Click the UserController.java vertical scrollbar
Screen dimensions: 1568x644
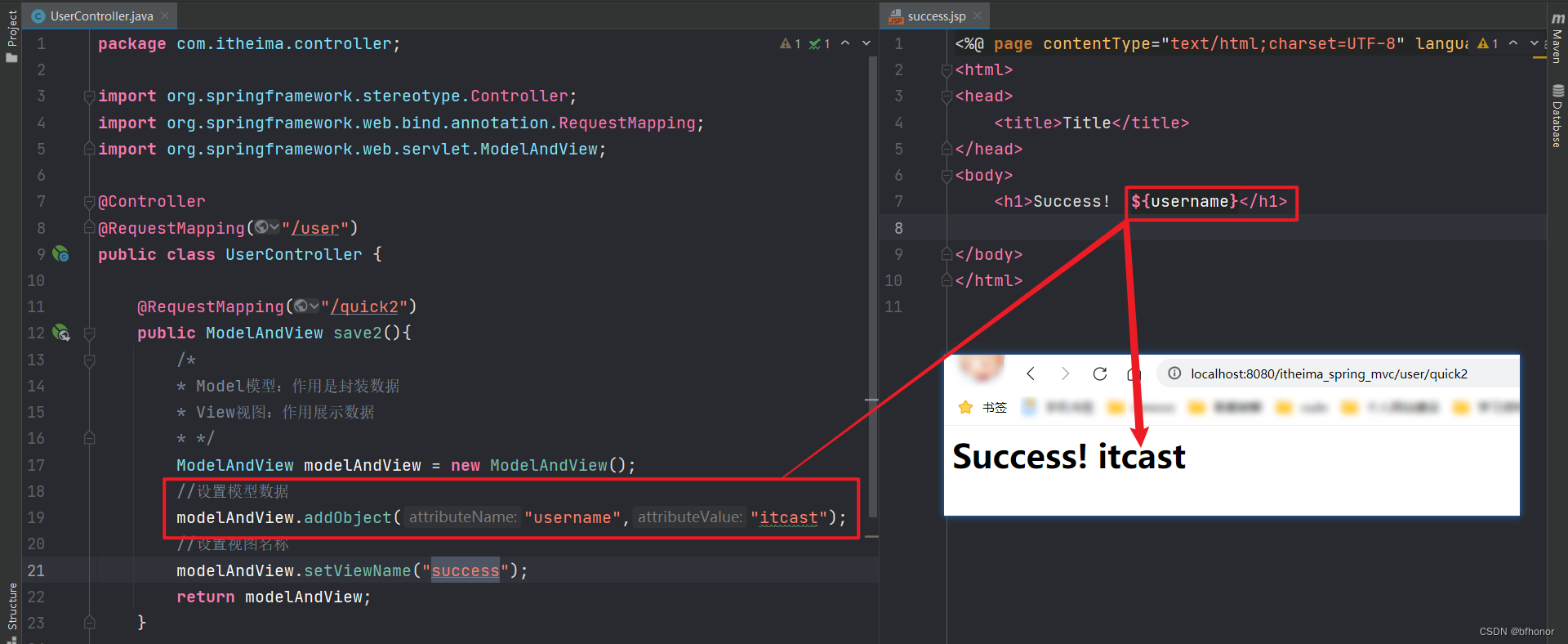pos(872,286)
